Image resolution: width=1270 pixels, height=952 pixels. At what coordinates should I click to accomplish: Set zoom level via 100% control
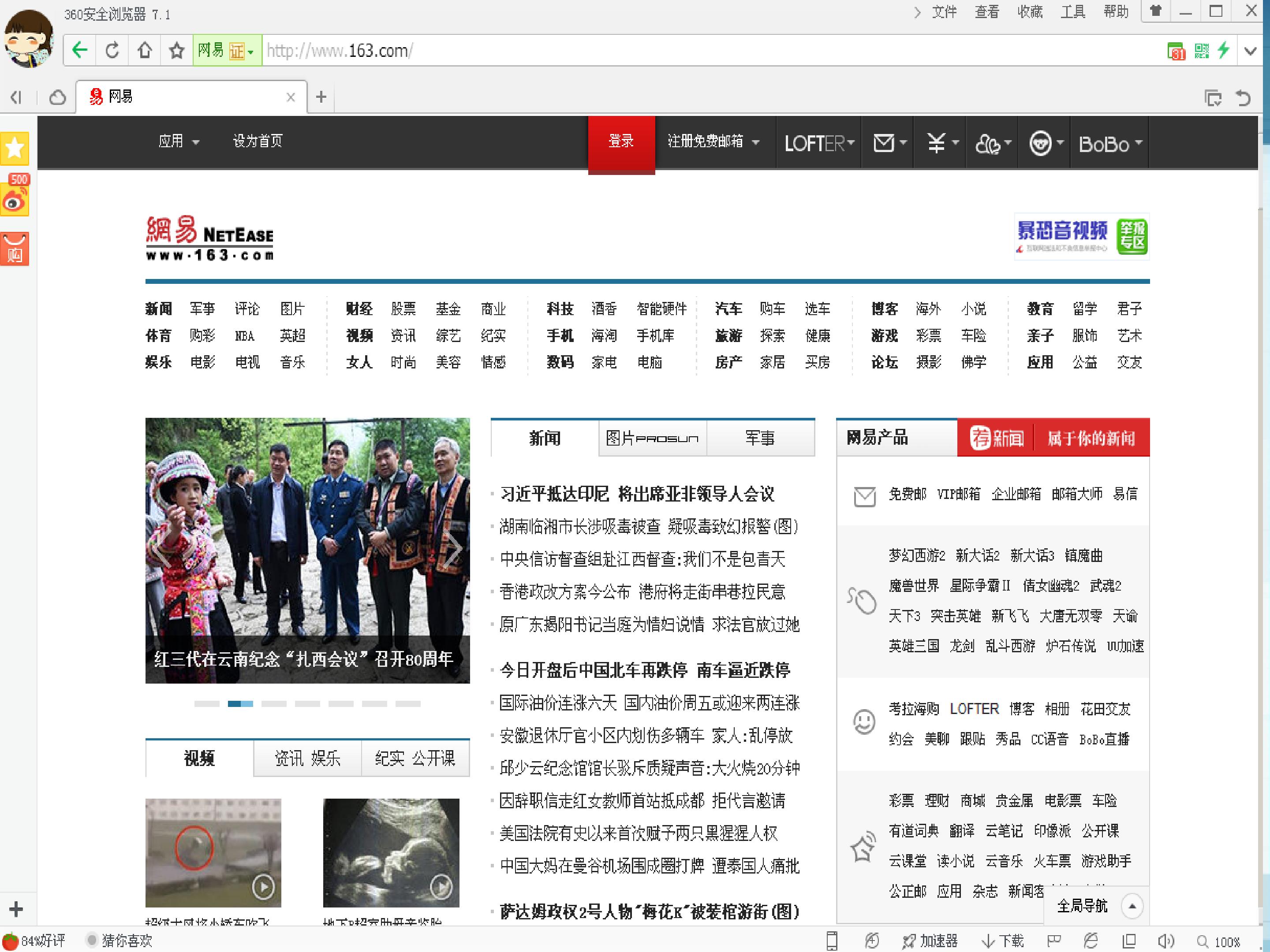tap(1219, 942)
